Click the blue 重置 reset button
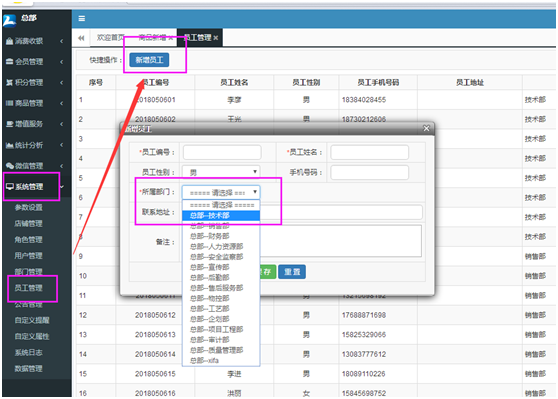The width and height of the screenshot is (558, 399). click(x=292, y=272)
